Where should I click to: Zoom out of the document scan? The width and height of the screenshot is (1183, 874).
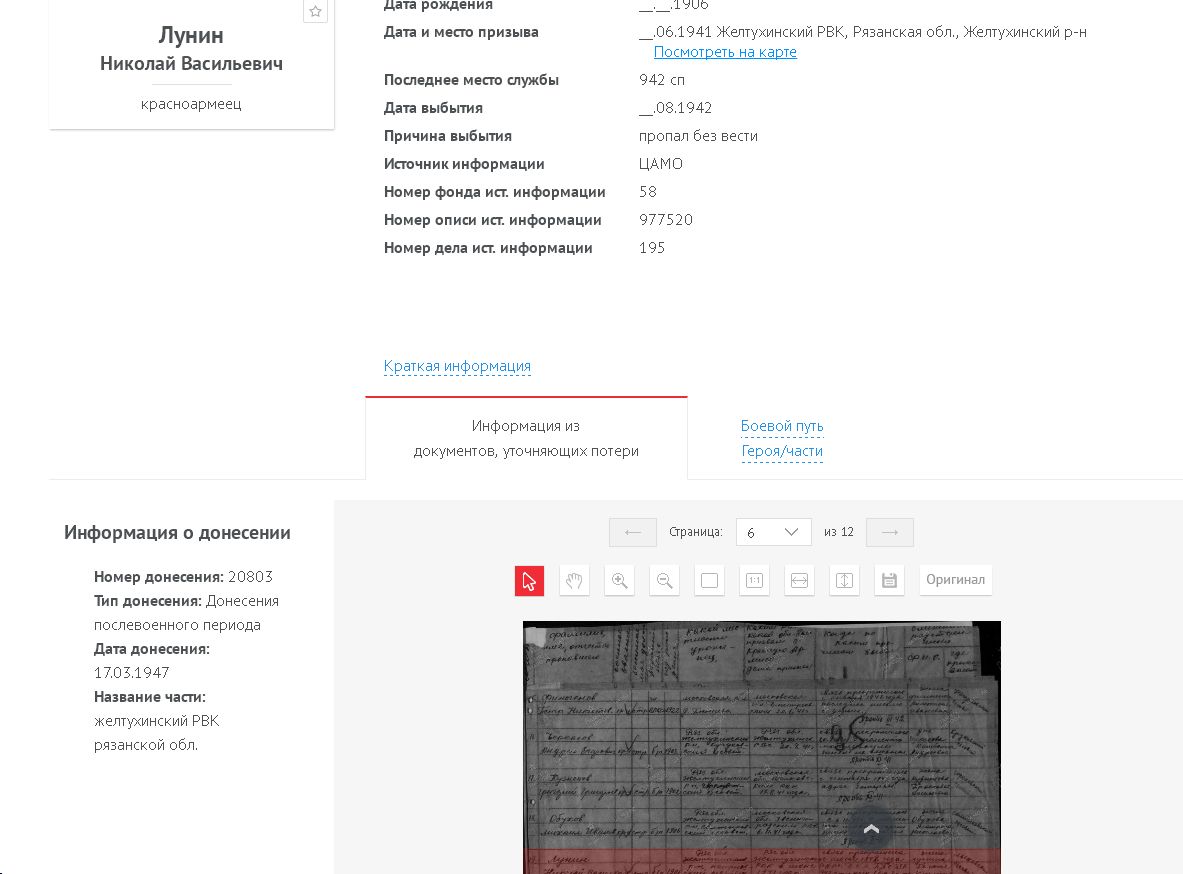click(664, 581)
